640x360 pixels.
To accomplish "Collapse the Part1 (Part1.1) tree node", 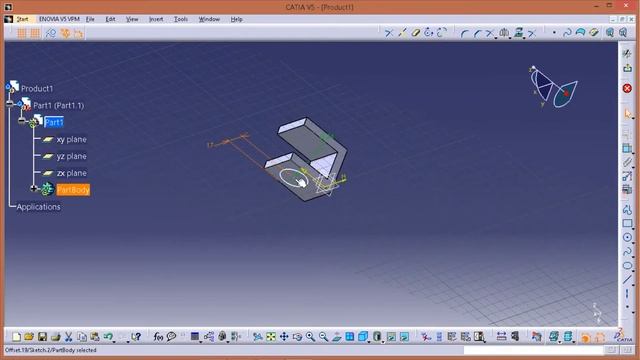I will (x=10, y=104).
